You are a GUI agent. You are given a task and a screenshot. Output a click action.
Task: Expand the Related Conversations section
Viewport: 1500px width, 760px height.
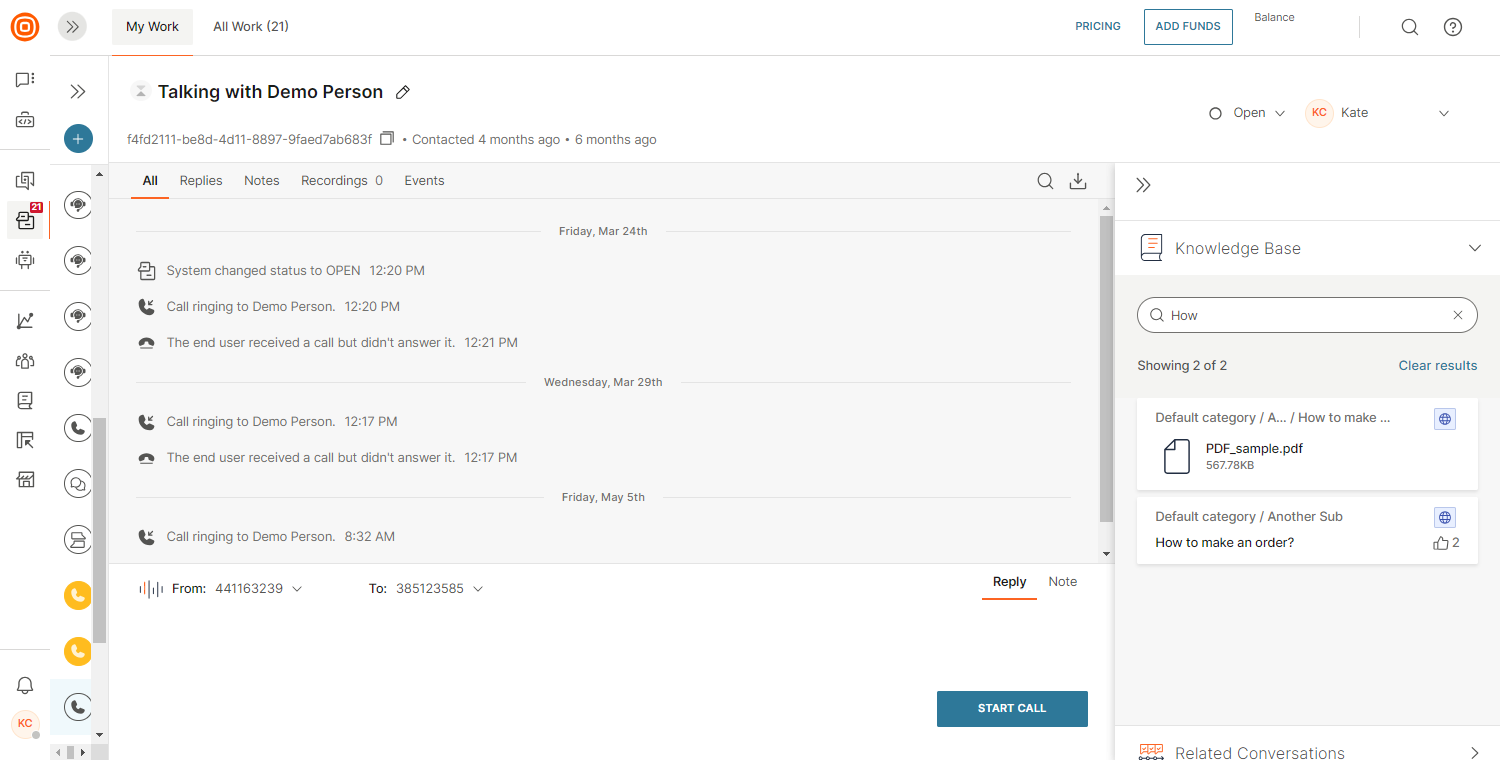1475,753
